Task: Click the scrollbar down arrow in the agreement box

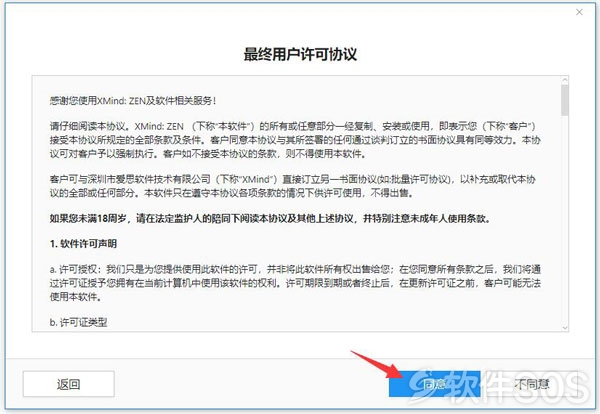Action: 564,328
